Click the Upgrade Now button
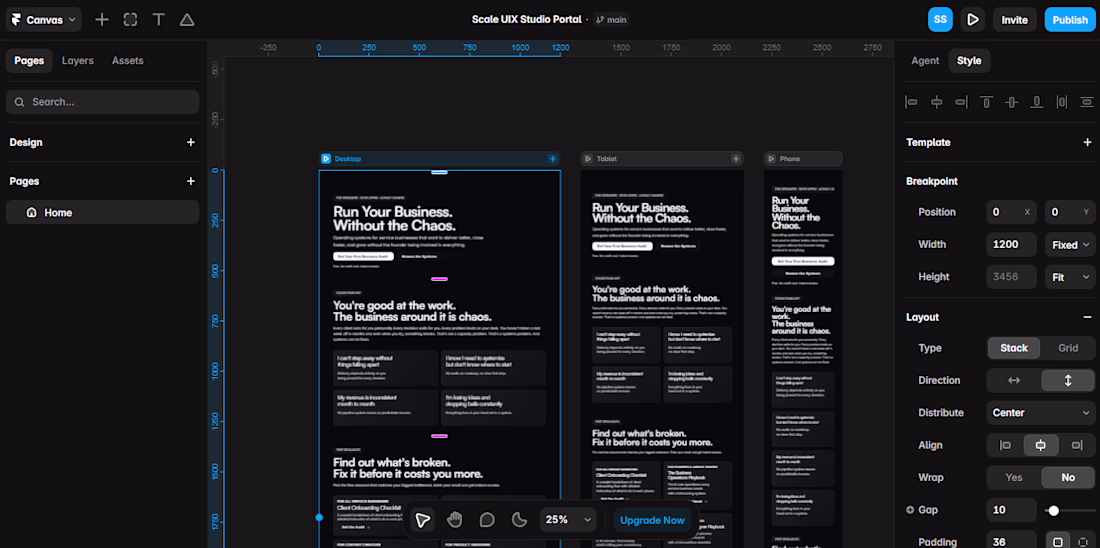Viewport: 1100px width, 548px height. (652, 520)
